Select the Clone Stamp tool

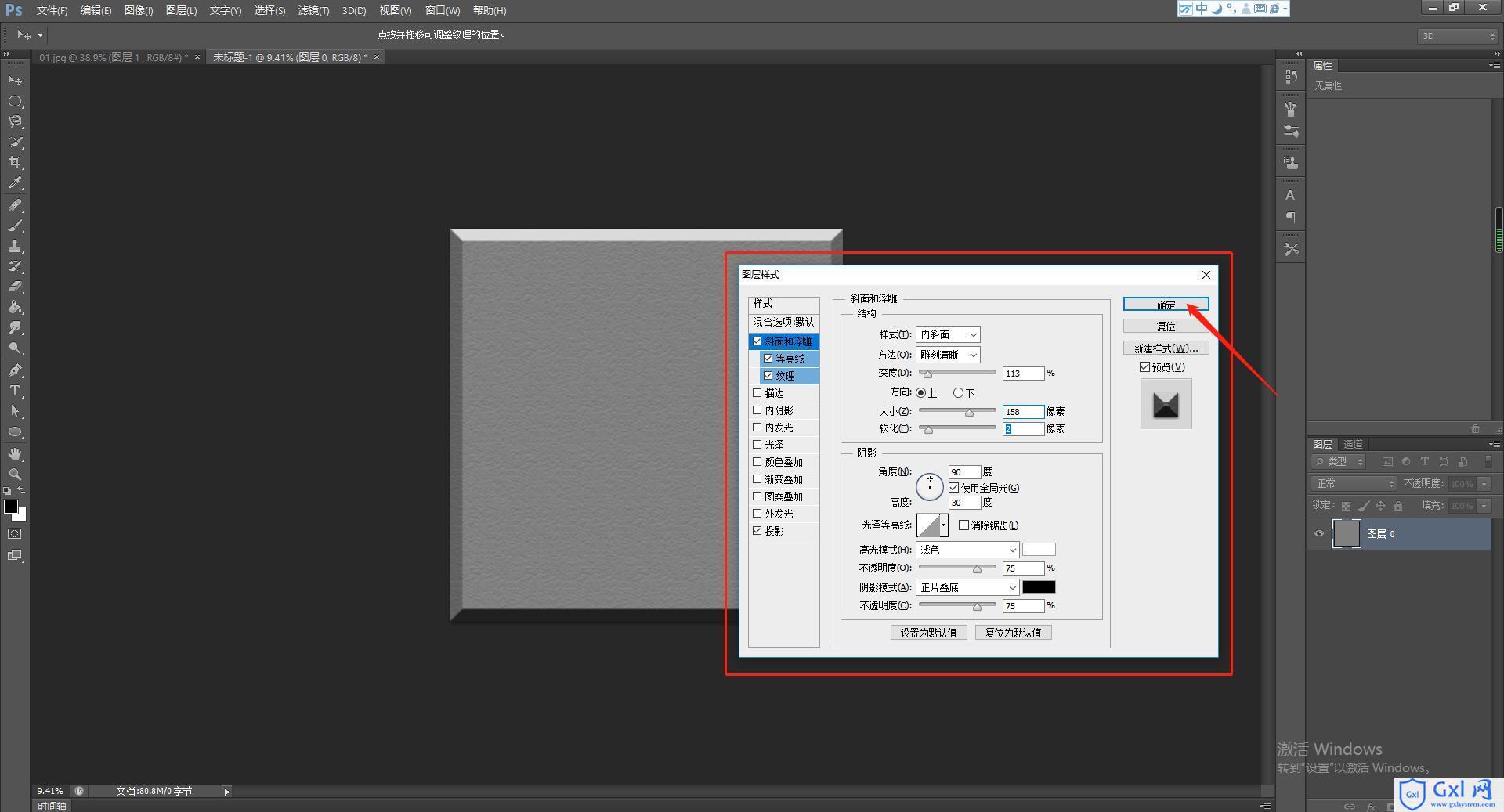click(15, 246)
